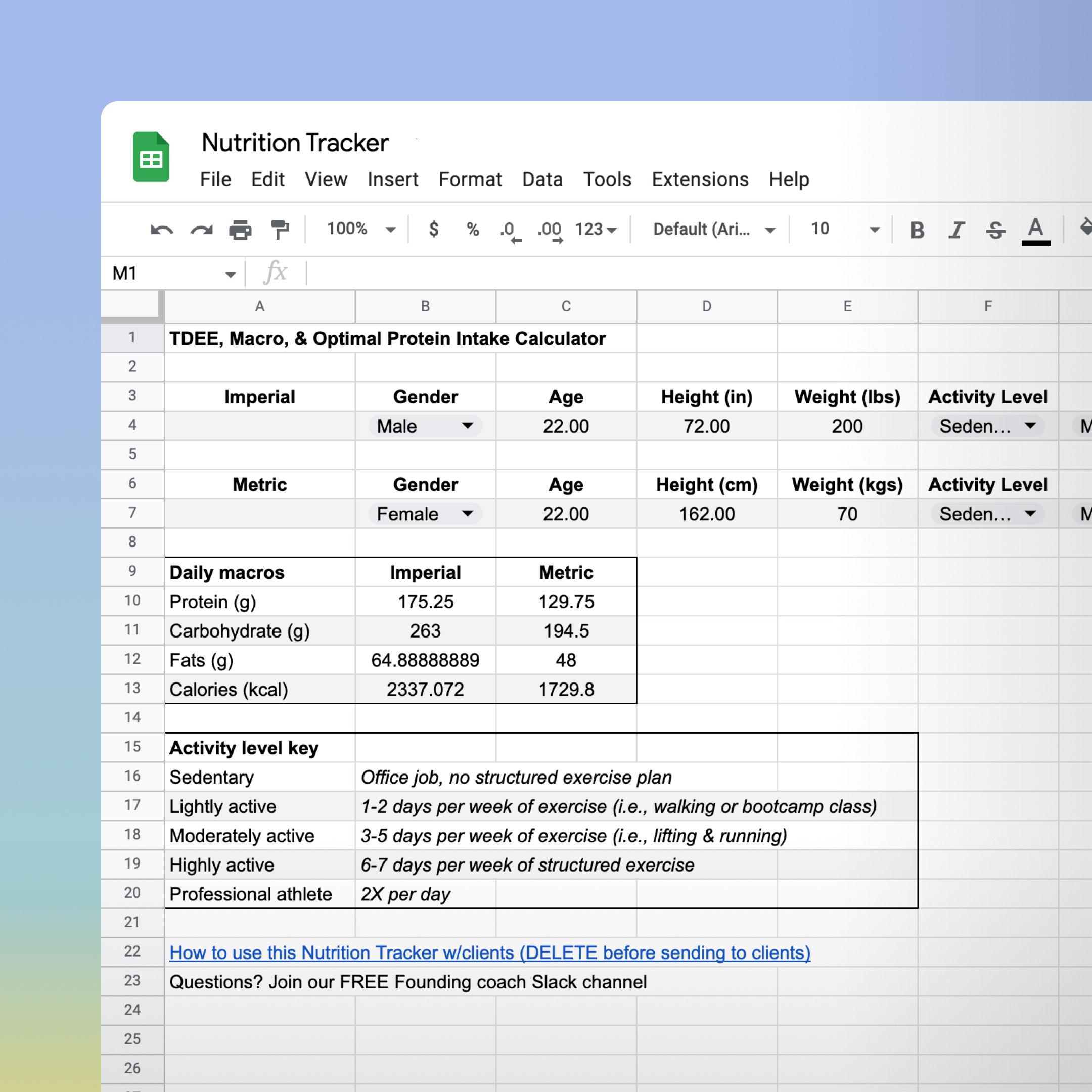The image size is (1092, 1092).
Task: Click the Google Sheets home logo
Action: click(151, 157)
